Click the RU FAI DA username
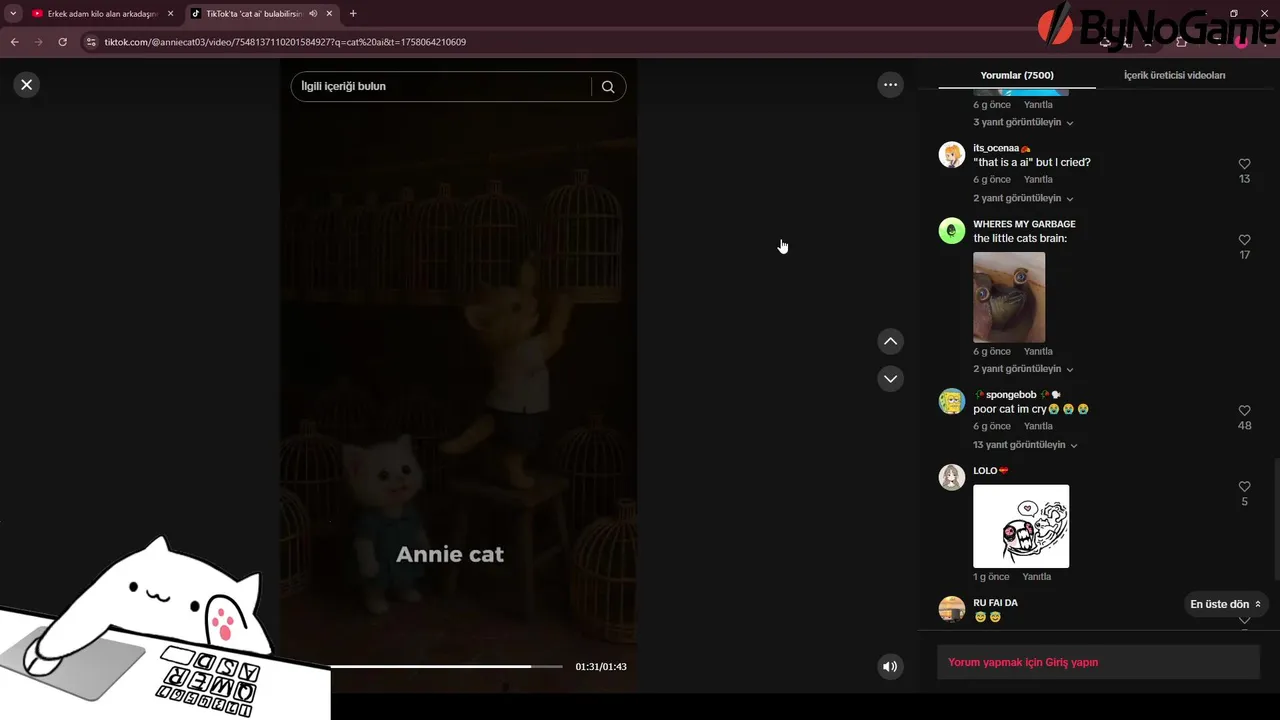This screenshot has width=1280, height=720. point(995,603)
